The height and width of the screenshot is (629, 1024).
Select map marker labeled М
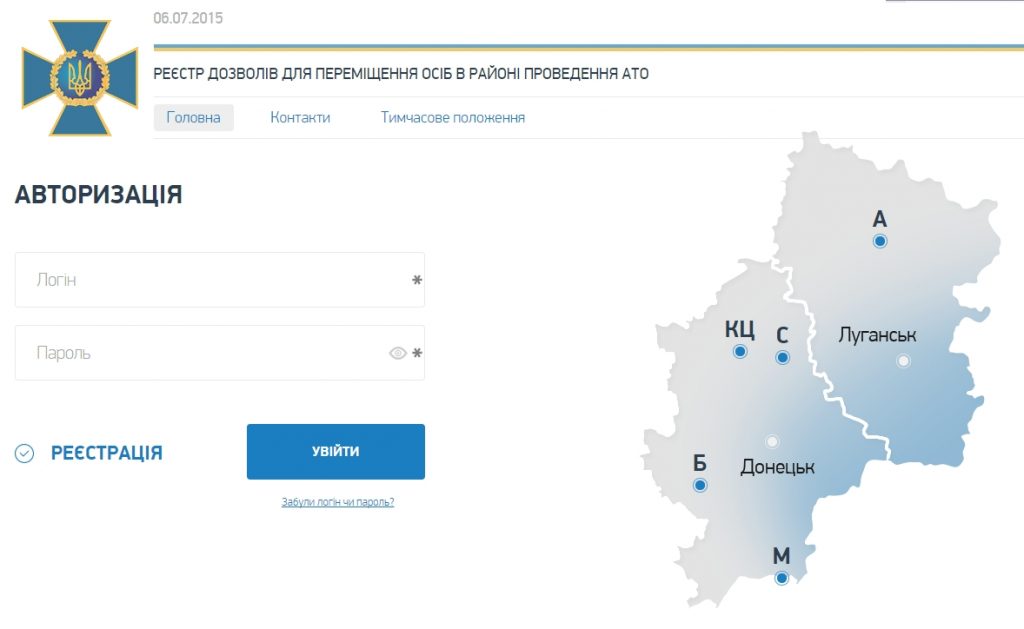click(782, 578)
